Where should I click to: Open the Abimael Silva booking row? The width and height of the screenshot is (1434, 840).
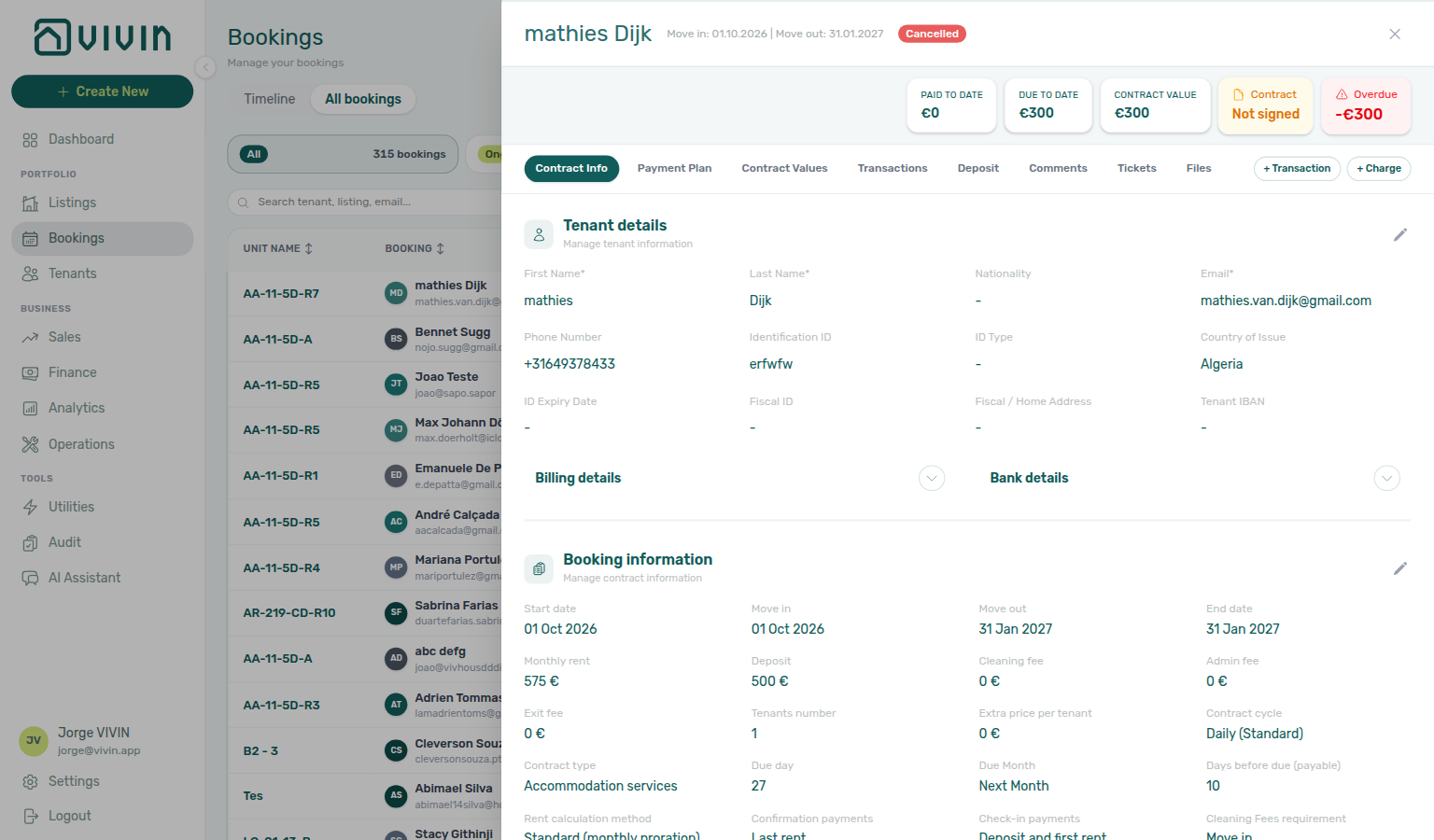point(365,795)
